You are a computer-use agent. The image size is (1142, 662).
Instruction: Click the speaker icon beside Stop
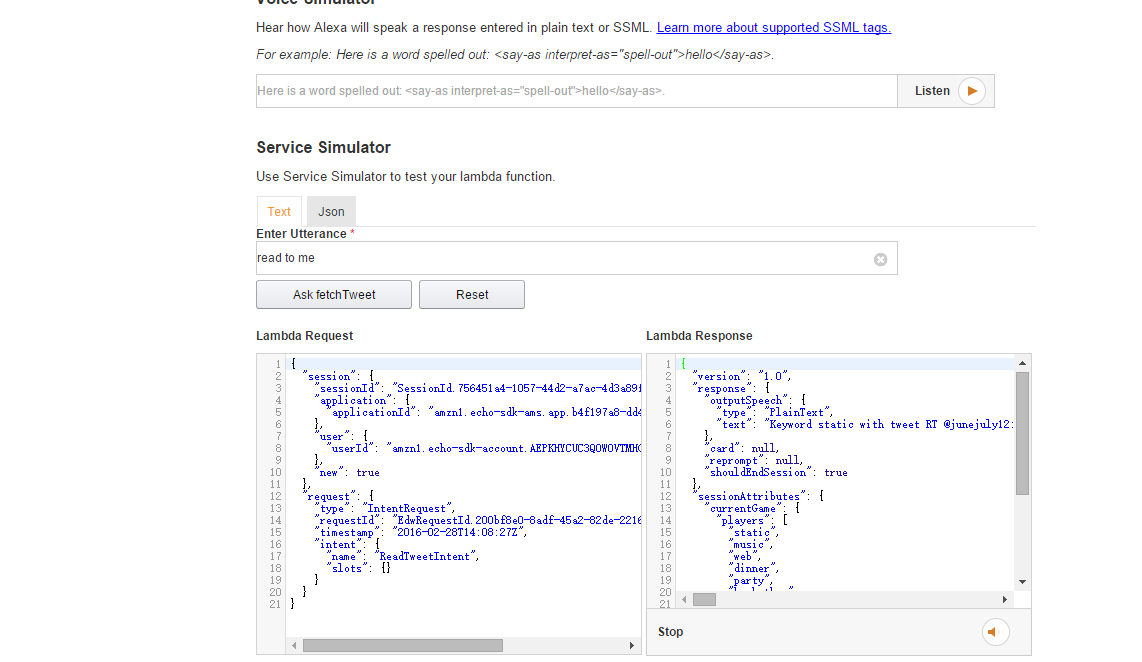pyautogui.click(x=994, y=632)
